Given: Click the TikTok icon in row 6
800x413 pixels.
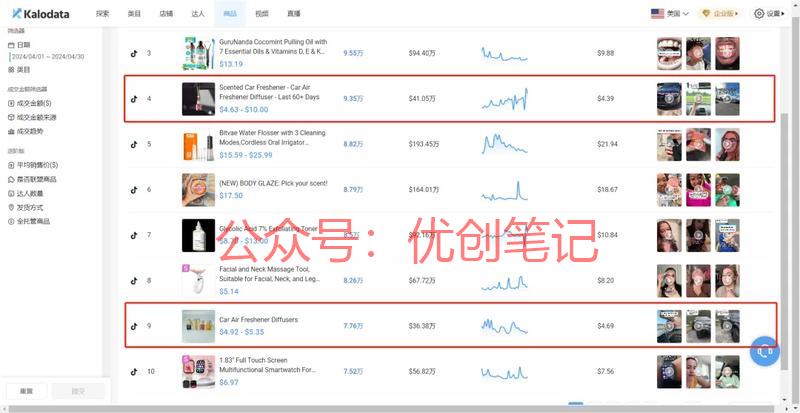Looking at the screenshot, I should [134, 189].
